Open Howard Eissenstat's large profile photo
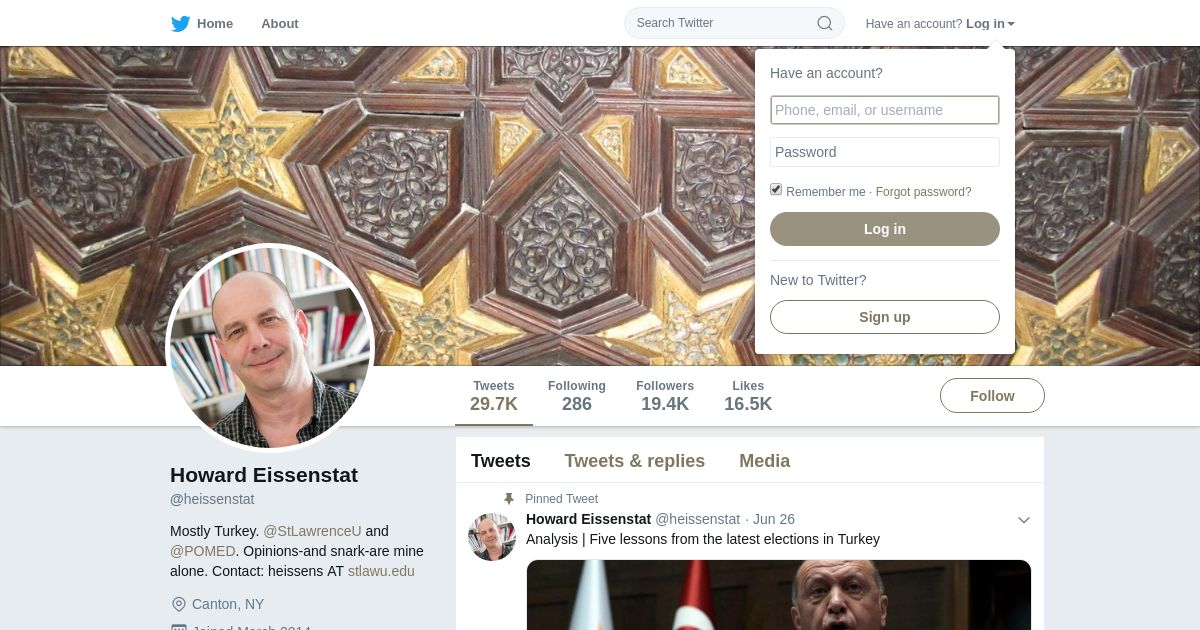This screenshot has width=1200, height=630. [270, 348]
